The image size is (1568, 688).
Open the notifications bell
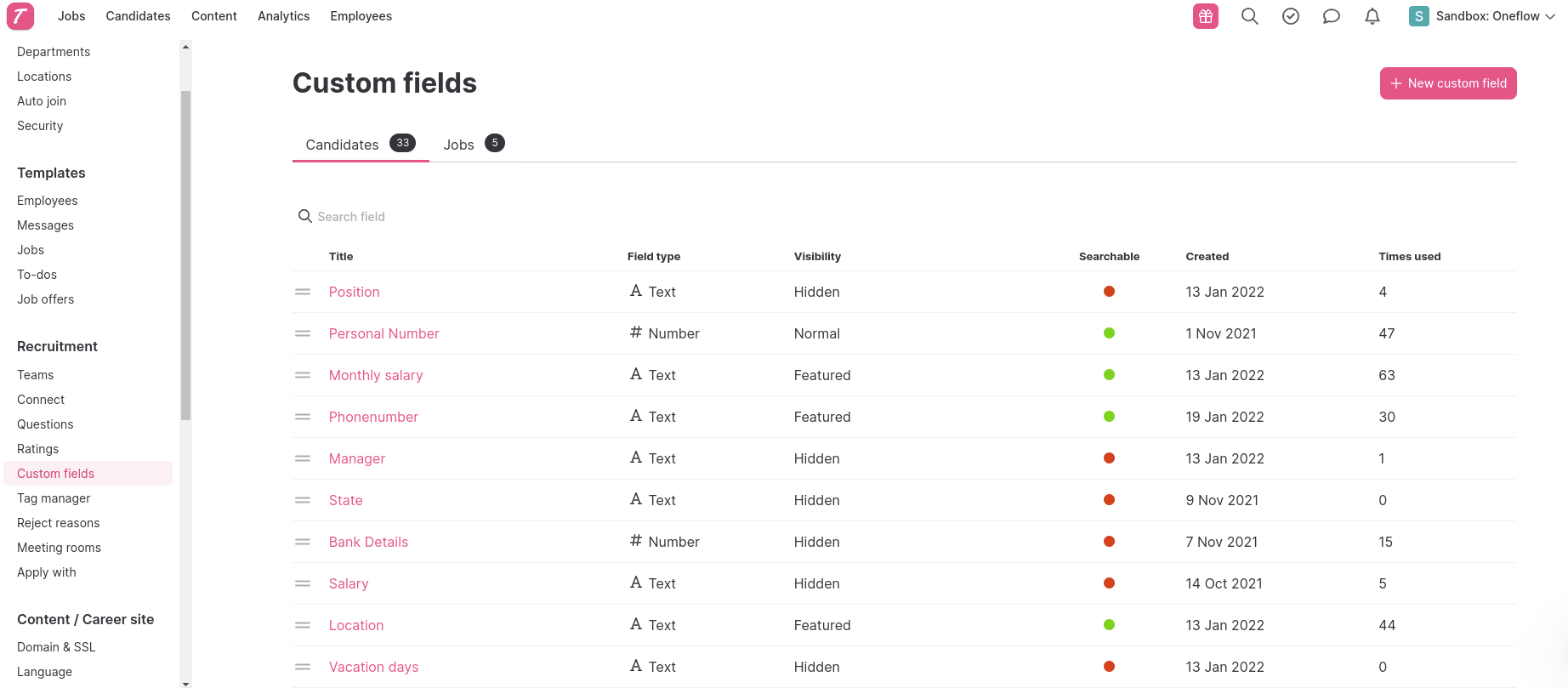[x=1372, y=16]
